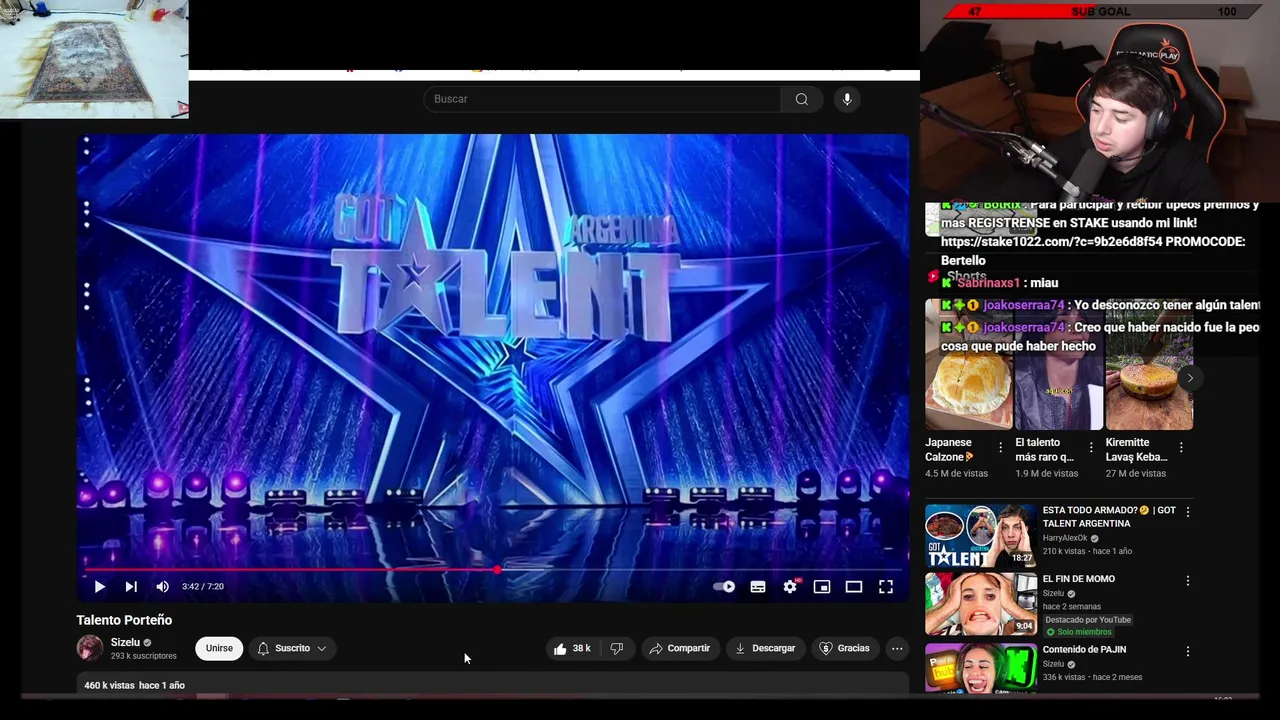
Task: Open ESTA TODO ARMADO Got Talent video thumbnail
Action: click(x=980, y=535)
